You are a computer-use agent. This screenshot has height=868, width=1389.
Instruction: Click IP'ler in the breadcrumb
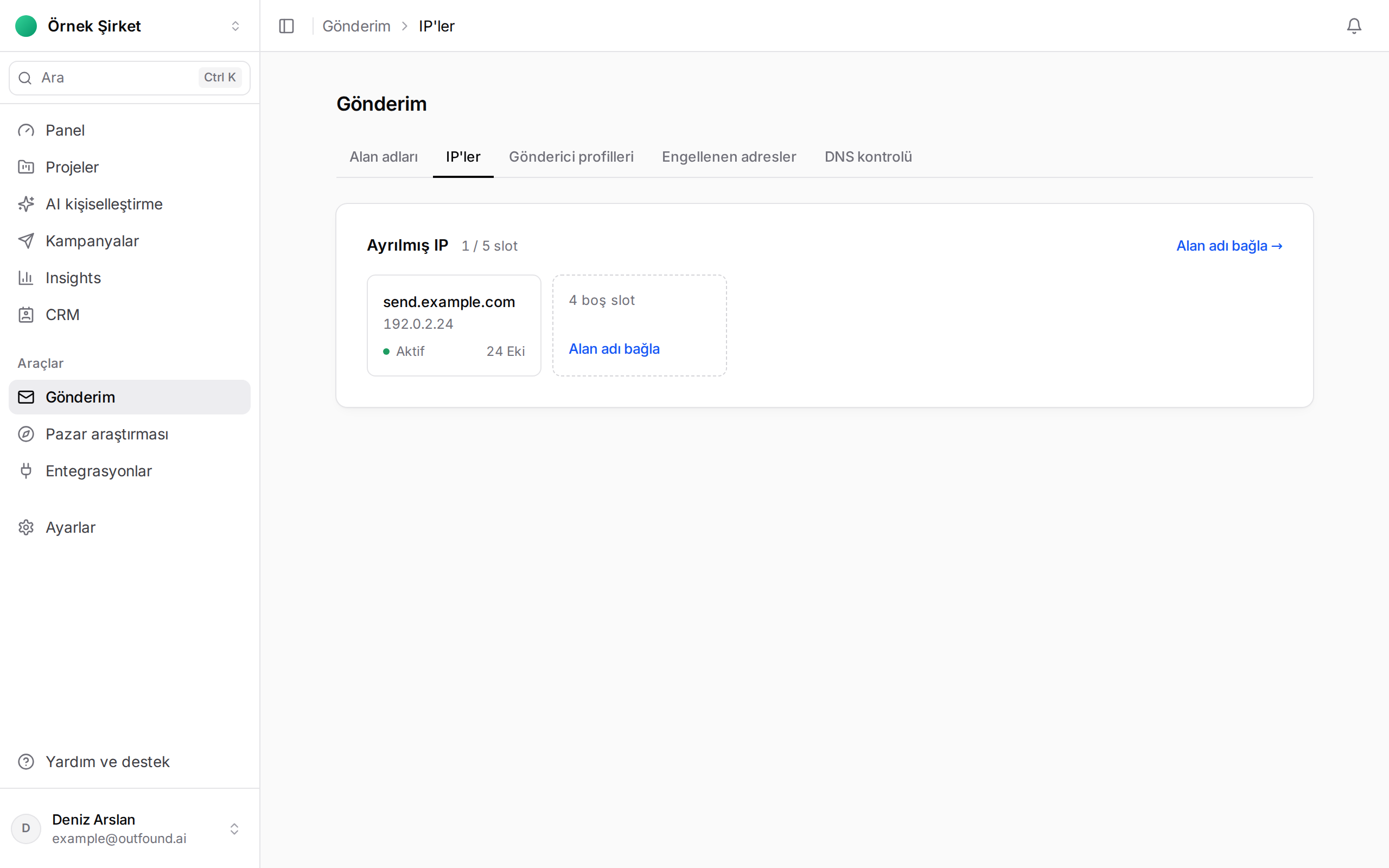[437, 26]
